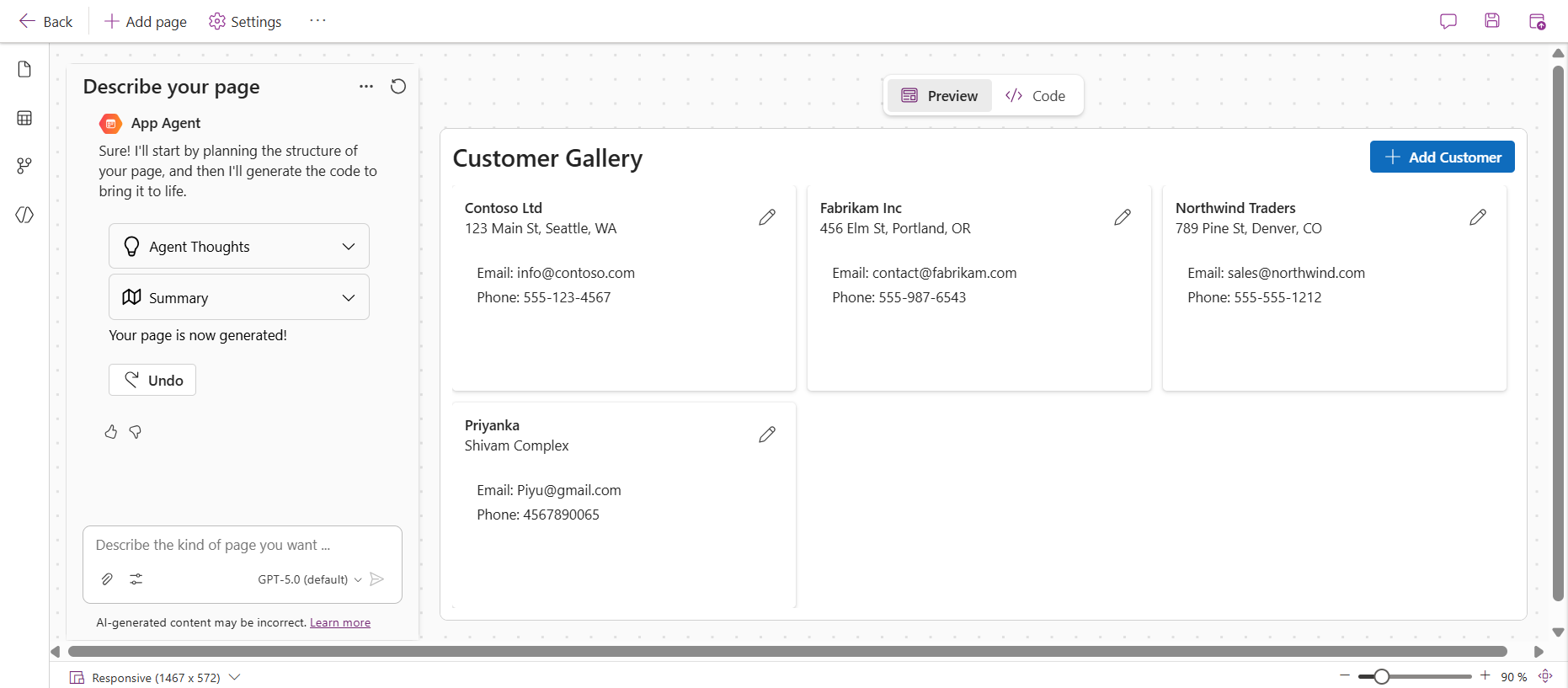
Task: Zoom in with plus button
Action: [x=1485, y=676]
